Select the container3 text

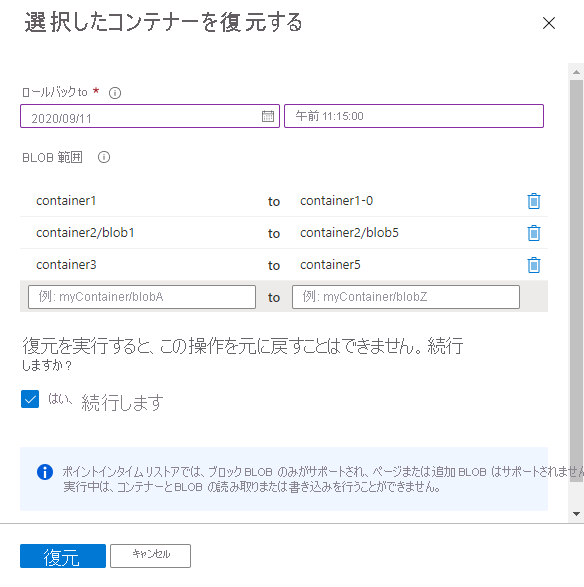tap(66, 265)
